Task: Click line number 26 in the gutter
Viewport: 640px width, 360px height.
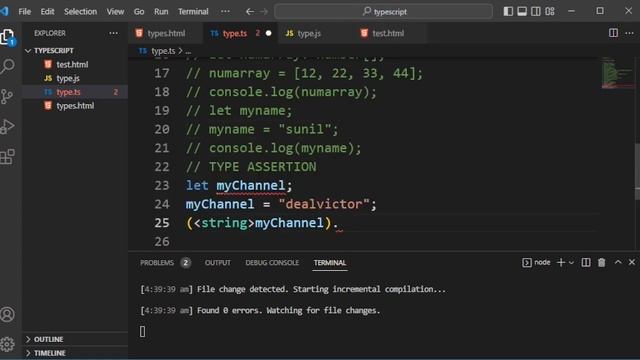Action: 162,242
